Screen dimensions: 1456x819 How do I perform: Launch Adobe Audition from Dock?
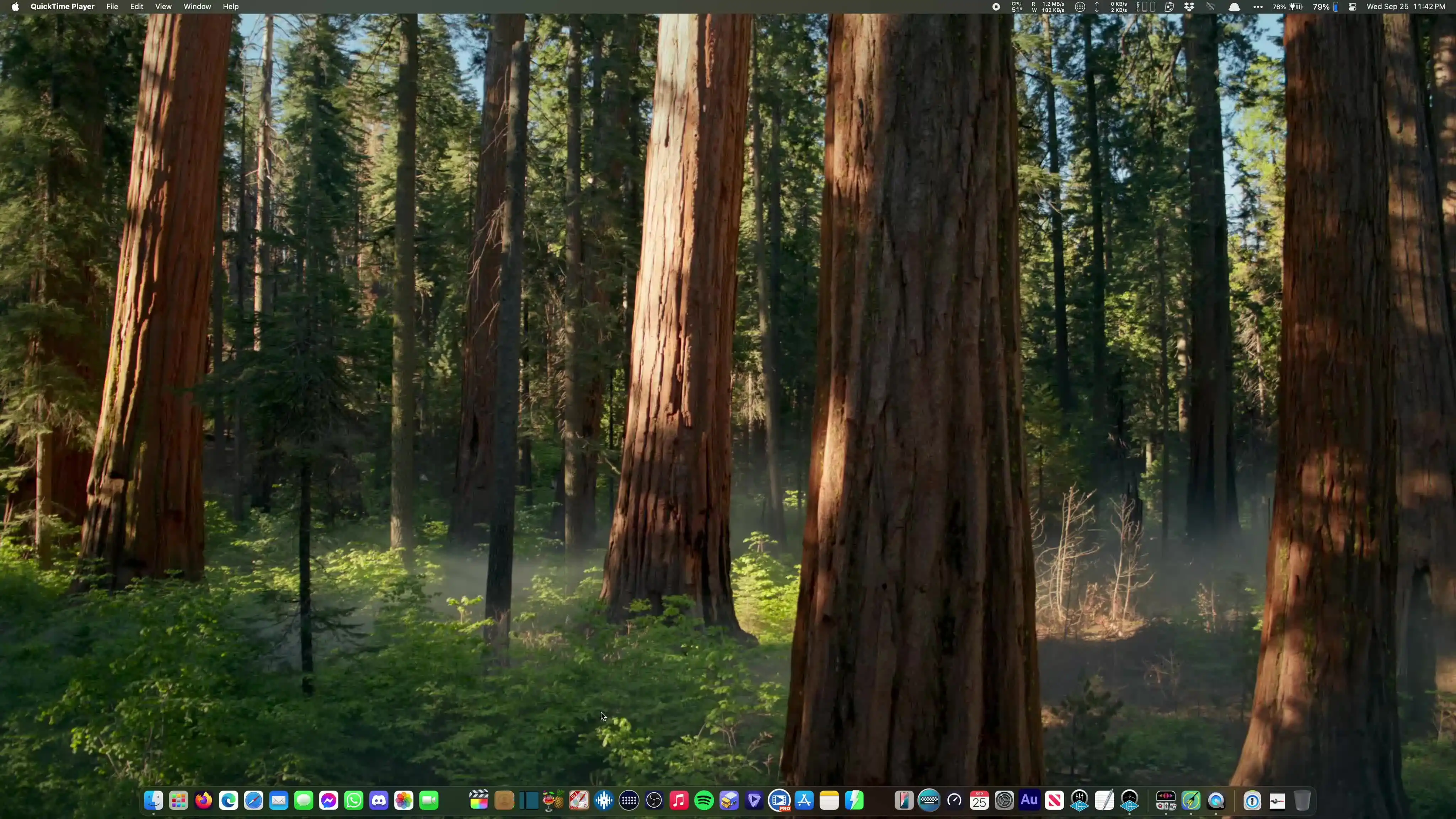[1029, 801]
